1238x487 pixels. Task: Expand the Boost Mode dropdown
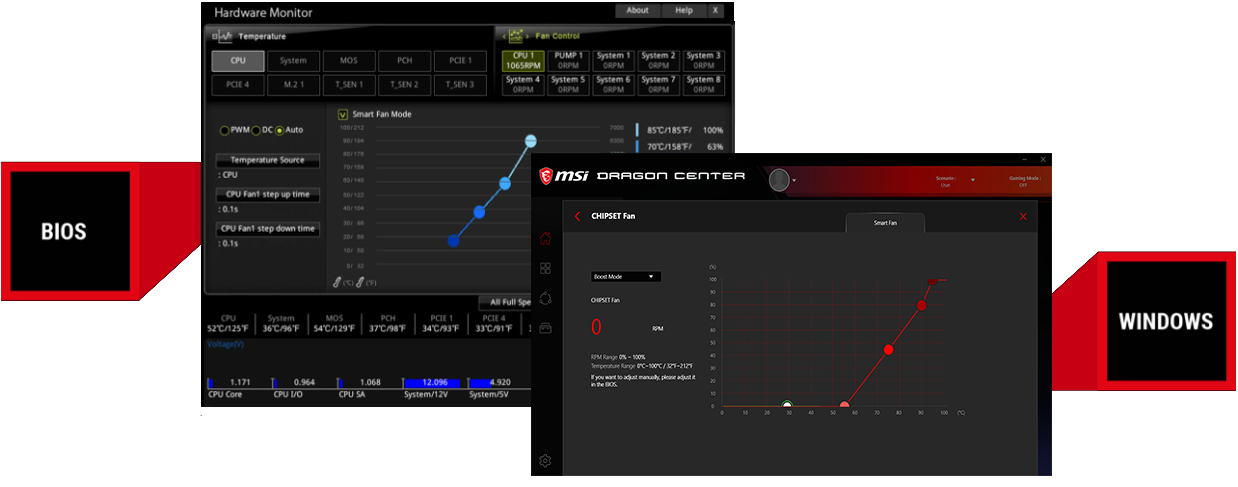coord(626,276)
